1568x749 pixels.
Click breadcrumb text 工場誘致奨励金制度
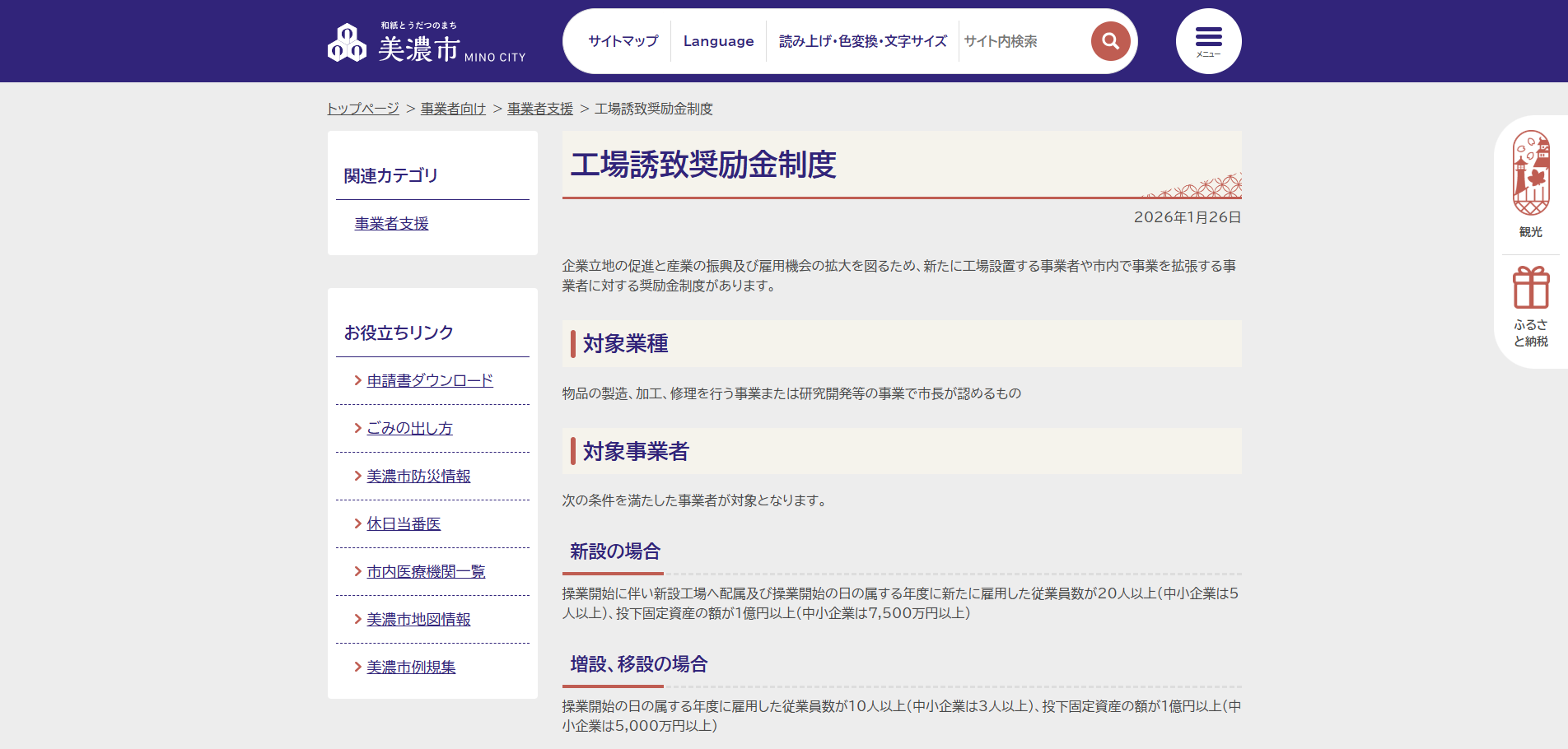coord(654,109)
